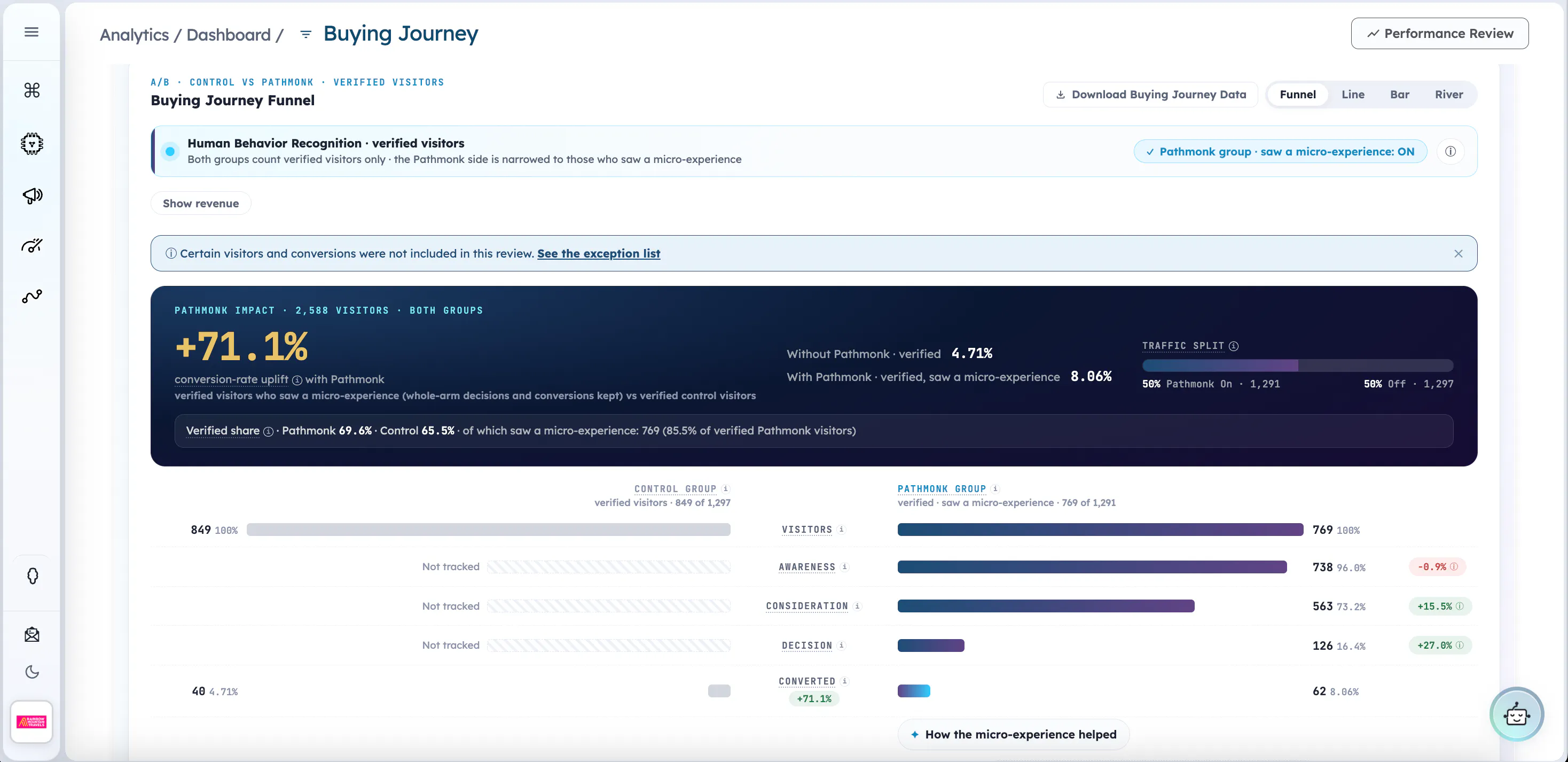Image resolution: width=1568 pixels, height=762 pixels.
Task: Open the command-key dashboard icon in the sidebar
Action: coord(32,90)
